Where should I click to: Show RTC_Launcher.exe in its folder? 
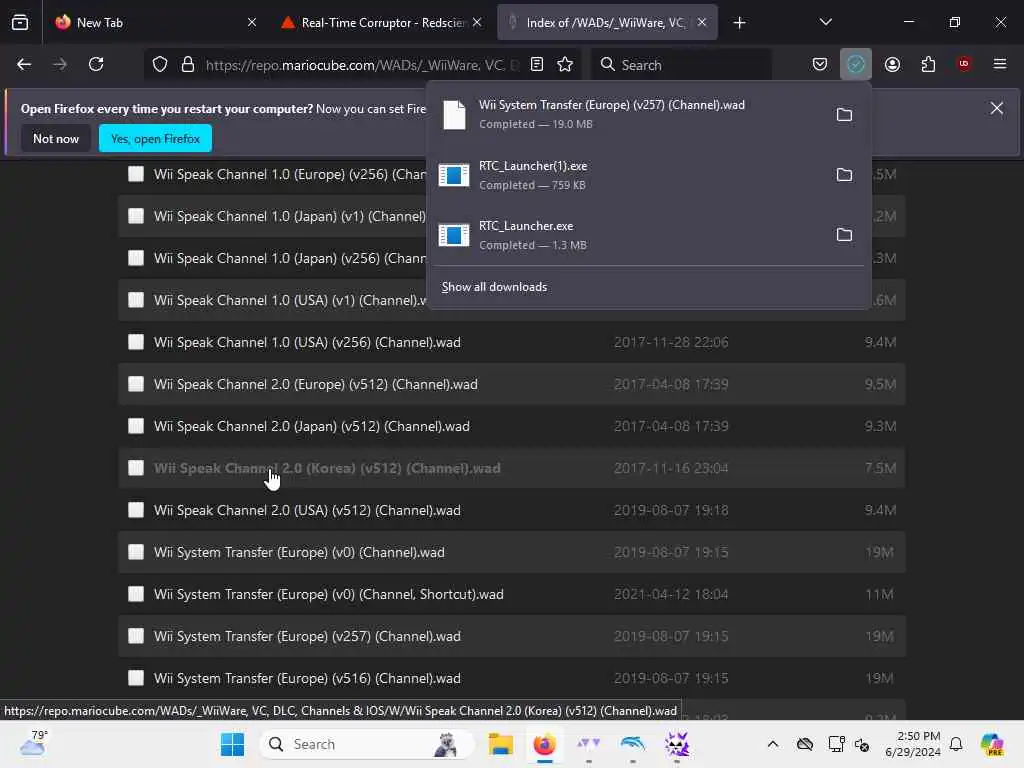(x=844, y=235)
